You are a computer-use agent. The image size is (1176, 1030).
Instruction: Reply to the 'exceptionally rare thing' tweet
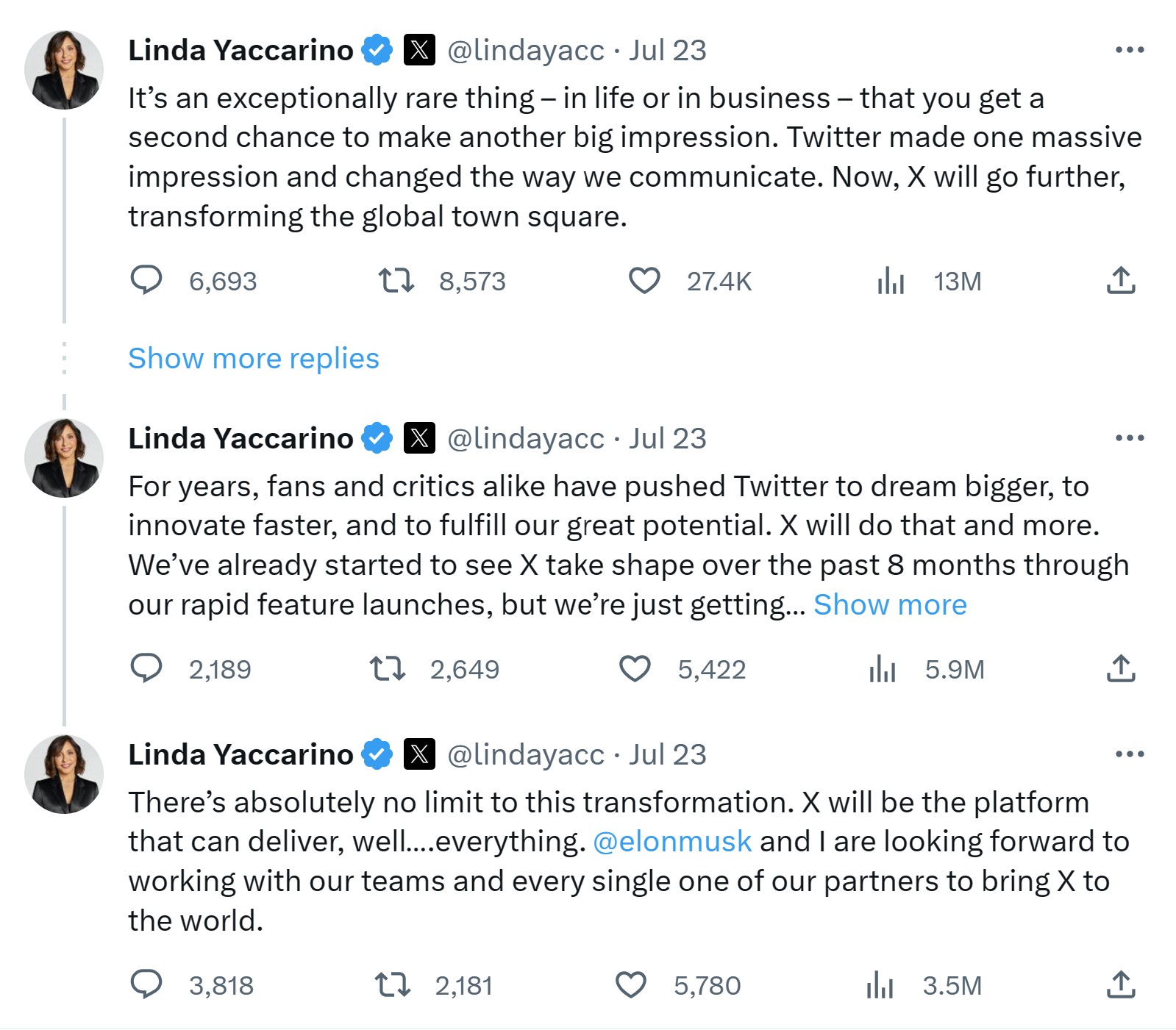pos(146,281)
